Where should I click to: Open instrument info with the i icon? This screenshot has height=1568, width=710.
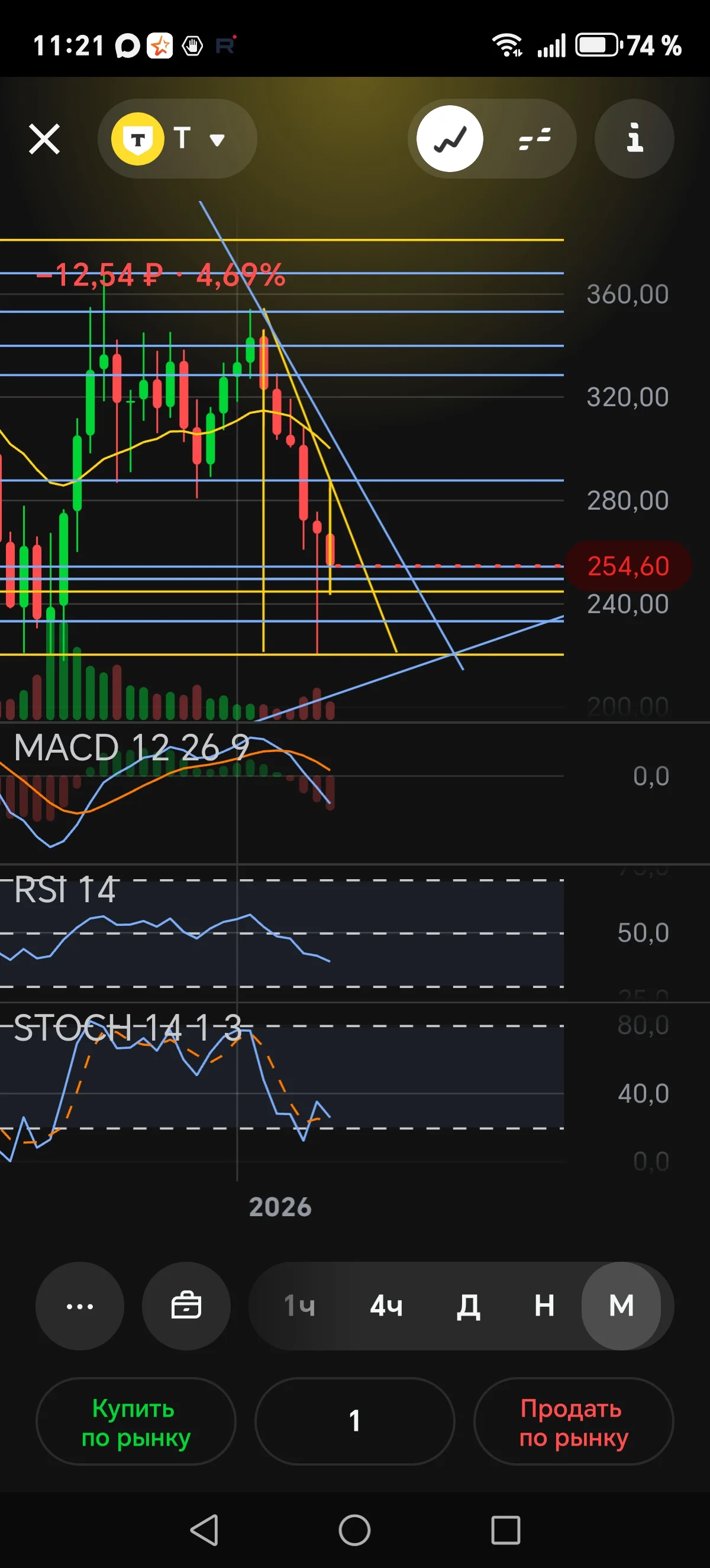pos(634,139)
